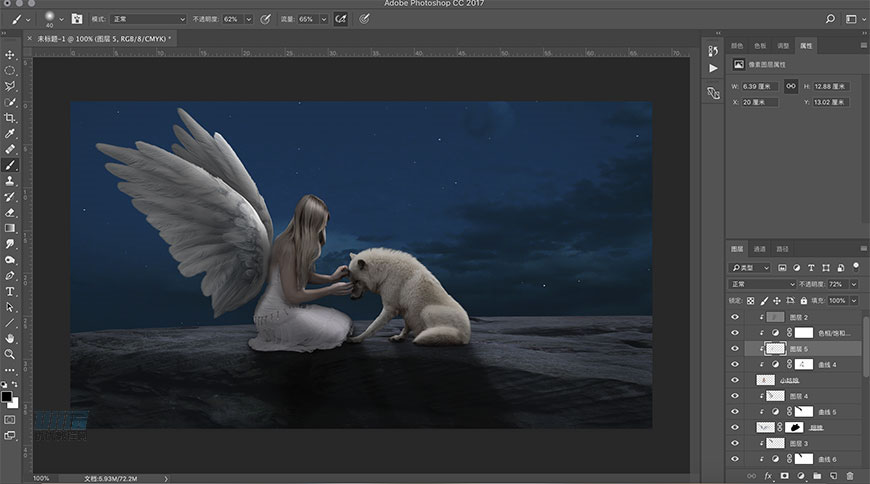Open the flow 65% dropdown arrow
The image size is (870, 484).
[324, 19]
